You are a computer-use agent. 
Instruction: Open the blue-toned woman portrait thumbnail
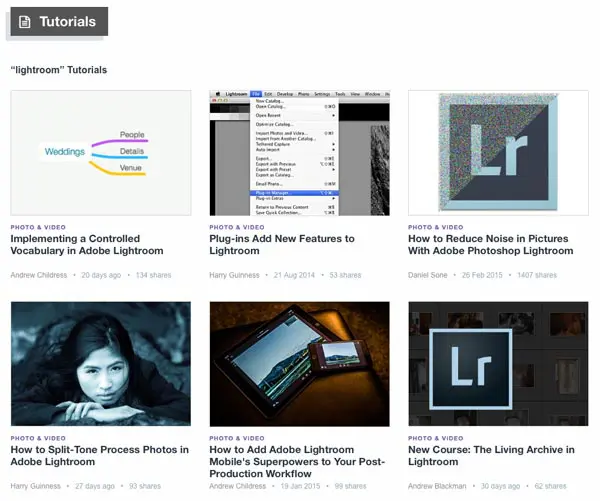coord(101,364)
